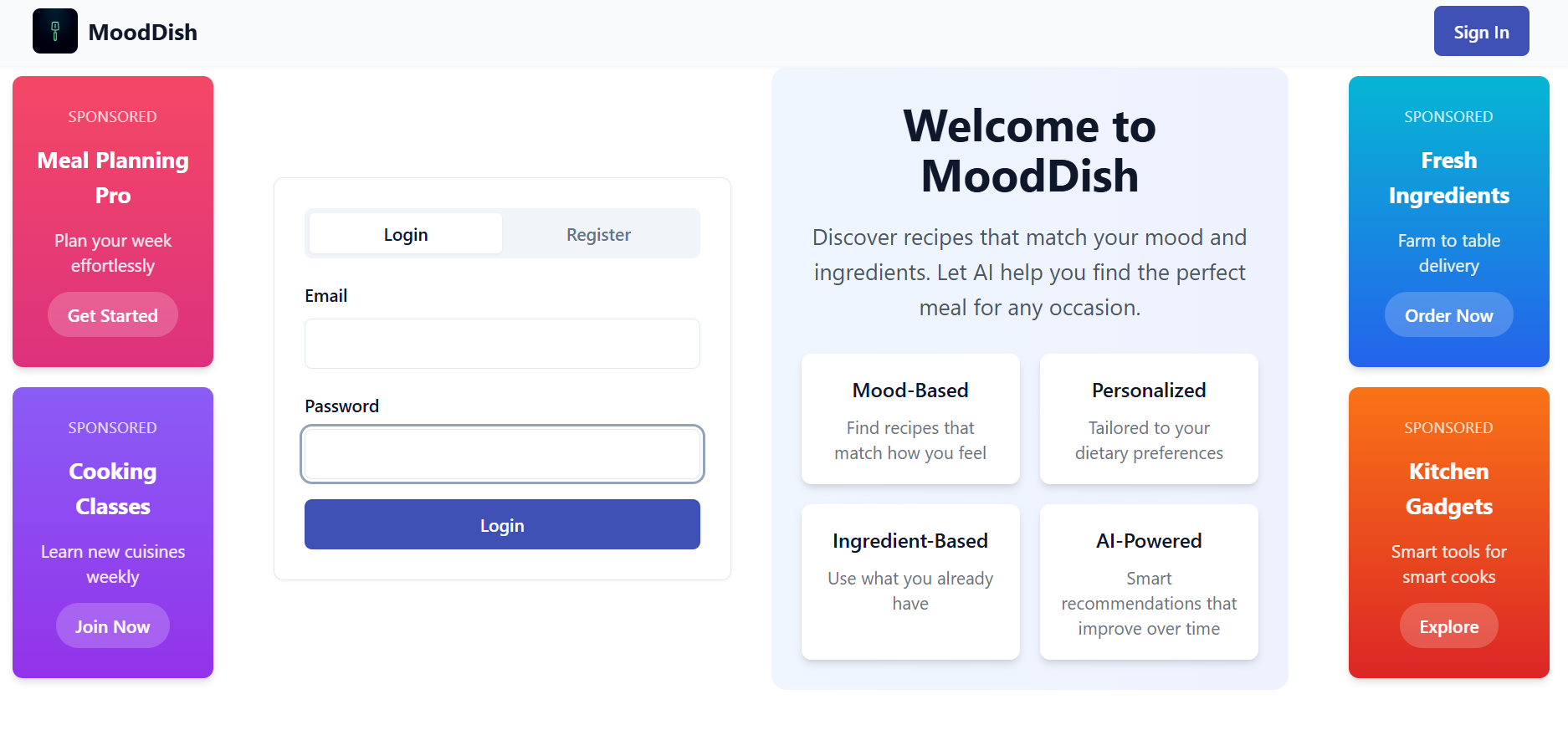Click the Meal Planning Pro ad title
The height and width of the screenshot is (730, 1568).
coord(113,177)
